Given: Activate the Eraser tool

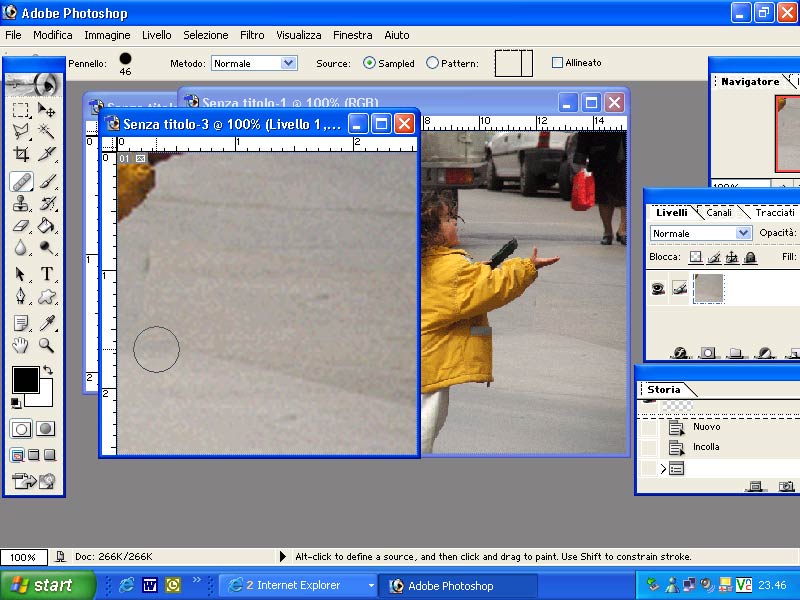Looking at the screenshot, I should coord(21,226).
